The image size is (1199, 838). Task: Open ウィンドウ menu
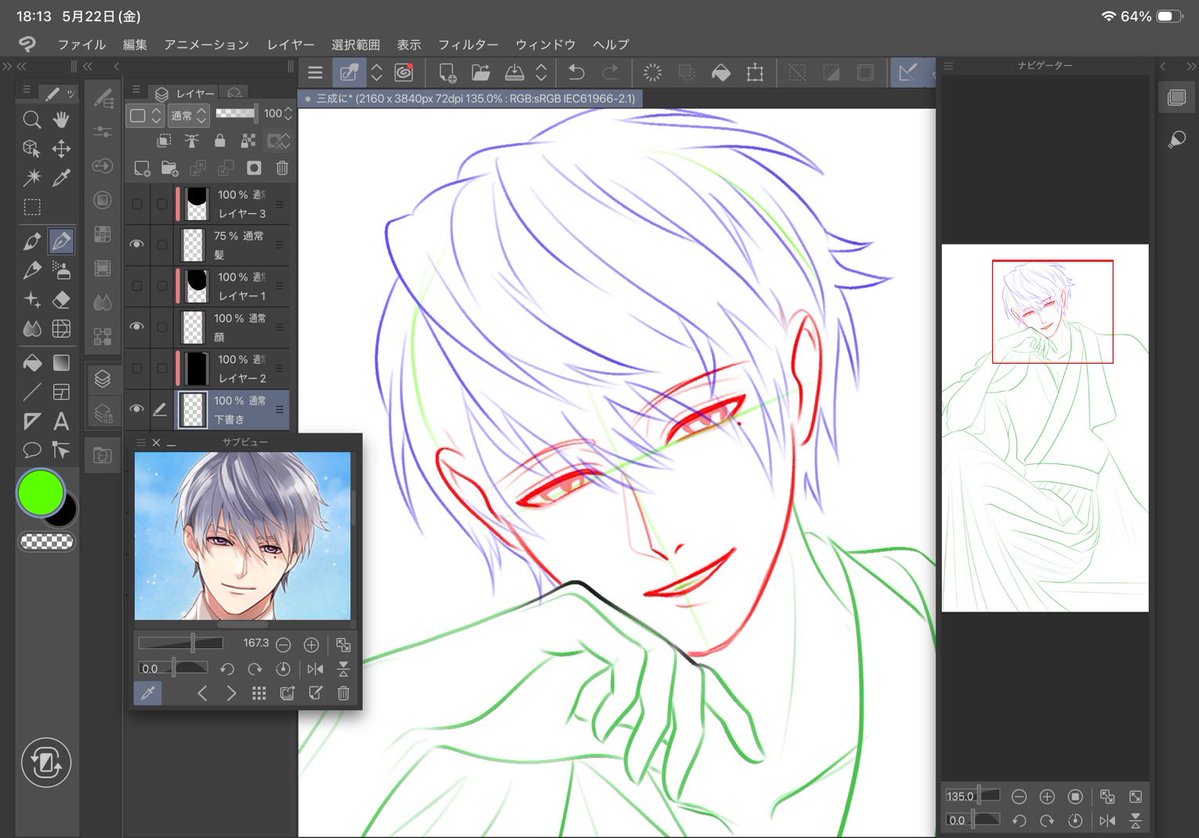click(x=545, y=44)
